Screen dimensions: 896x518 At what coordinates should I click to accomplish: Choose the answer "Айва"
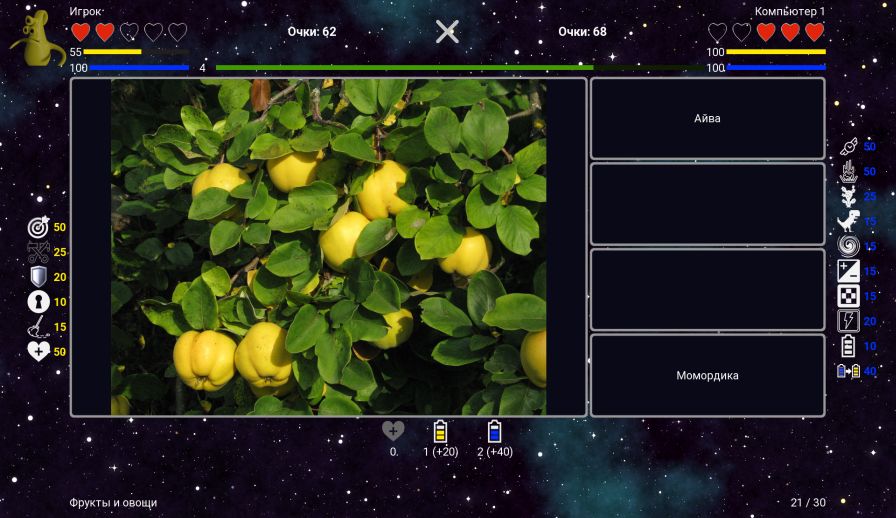pyautogui.click(x=707, y=119)
